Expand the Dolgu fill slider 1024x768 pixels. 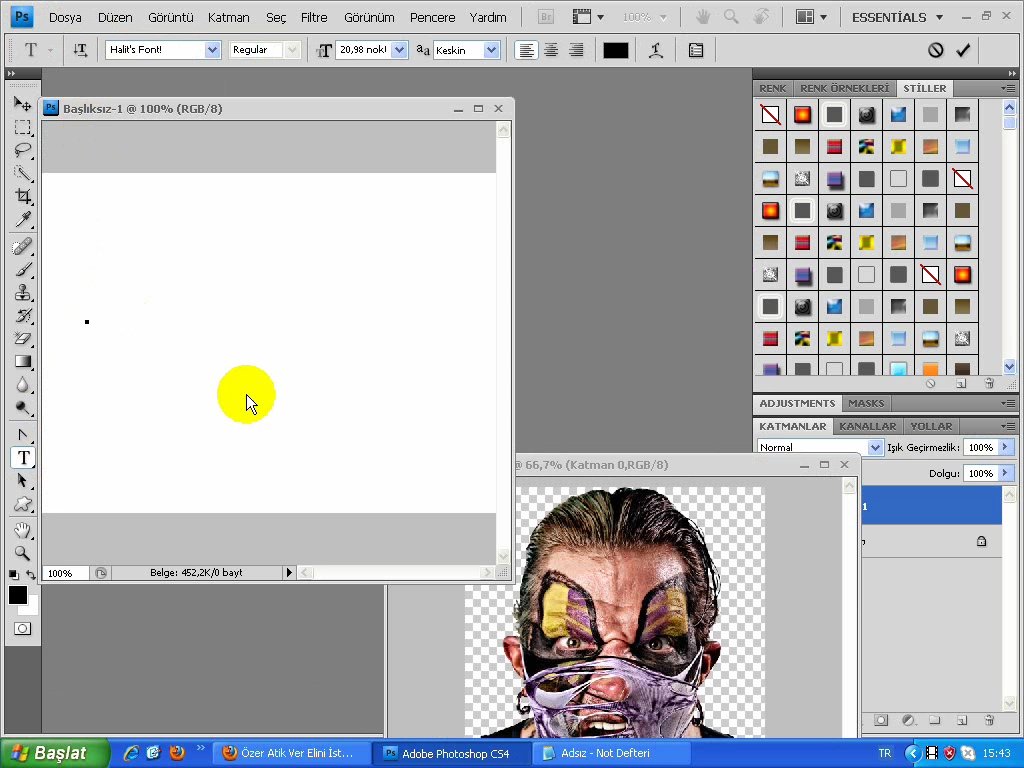tap(1006, 473)
